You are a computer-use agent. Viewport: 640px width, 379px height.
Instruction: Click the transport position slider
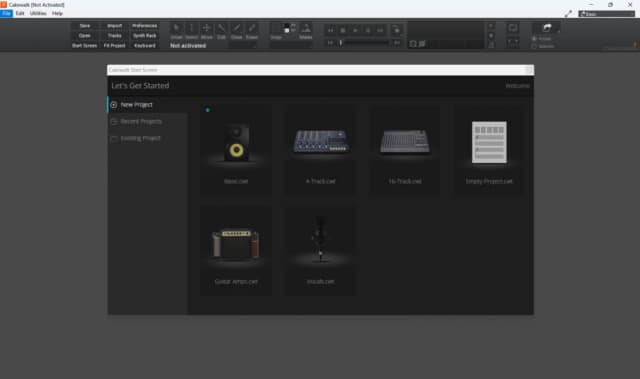(x=364, y=42)
